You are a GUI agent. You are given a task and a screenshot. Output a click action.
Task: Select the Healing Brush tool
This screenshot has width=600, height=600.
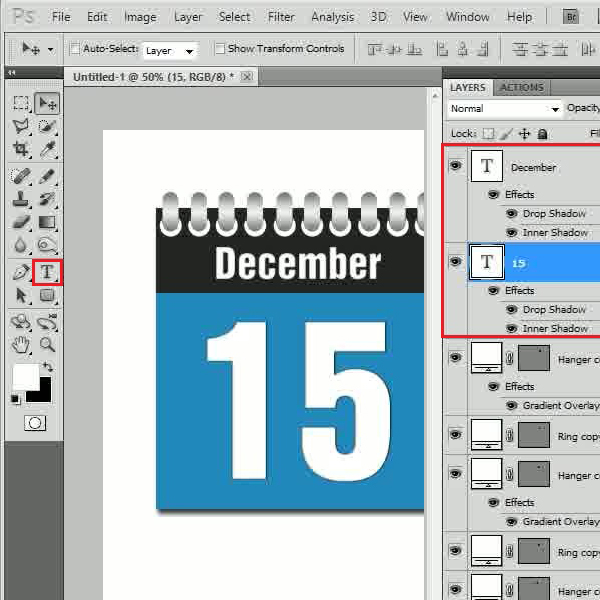tap(21, 176)
